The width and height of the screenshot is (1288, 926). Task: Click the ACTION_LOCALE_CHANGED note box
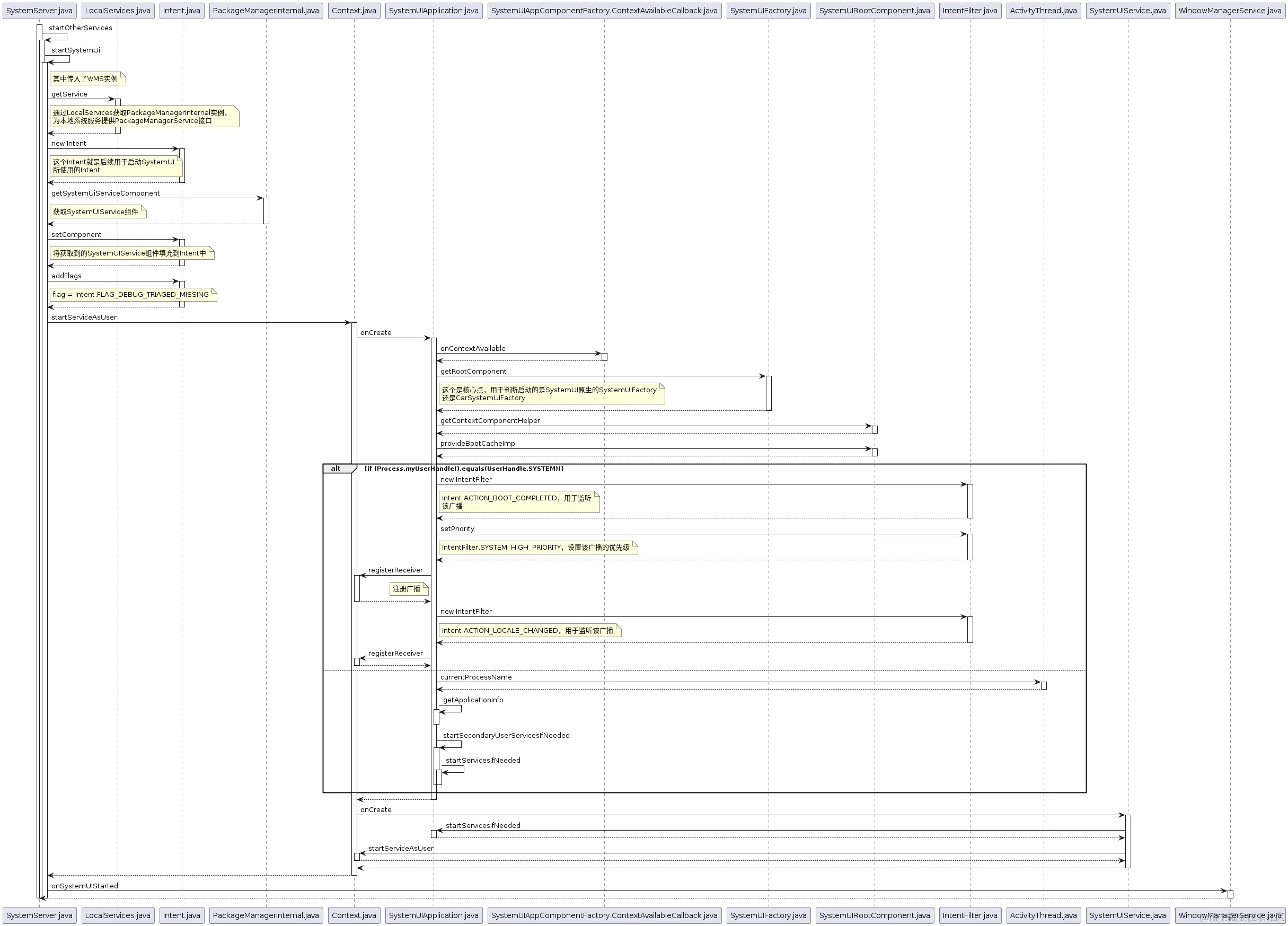(x=530, y=630)
